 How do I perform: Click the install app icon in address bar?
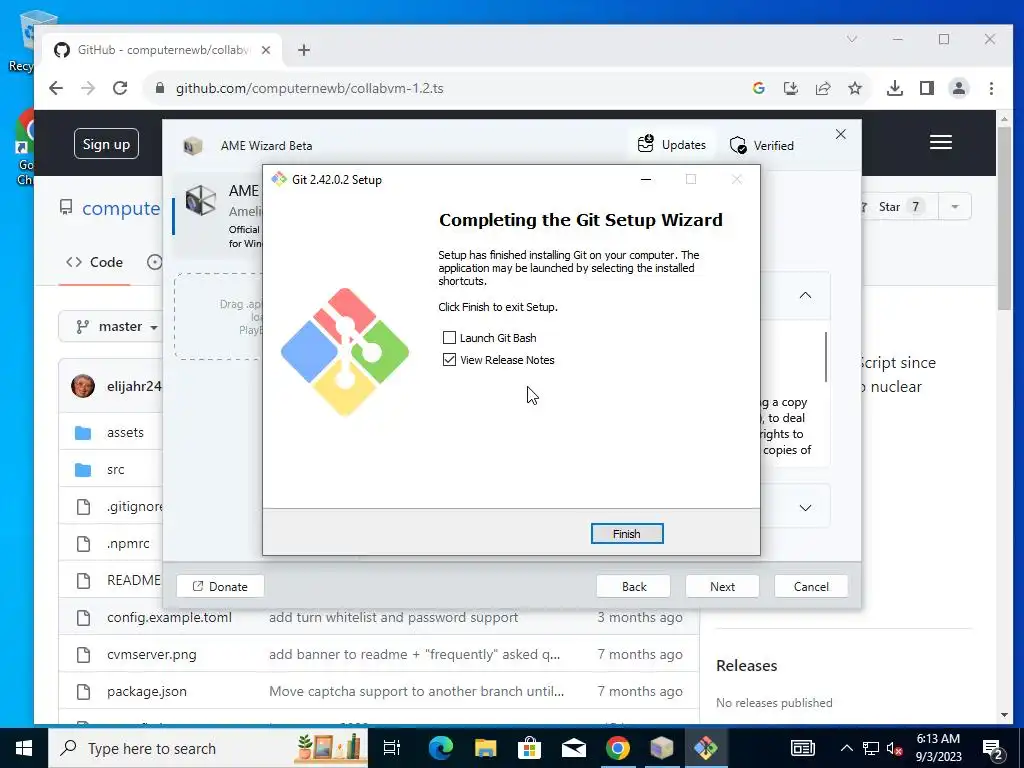tap(791, 88)
